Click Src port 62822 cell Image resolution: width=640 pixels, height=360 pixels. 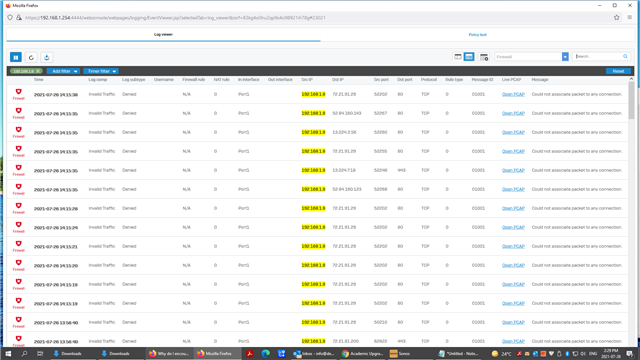tap(380, 341)
